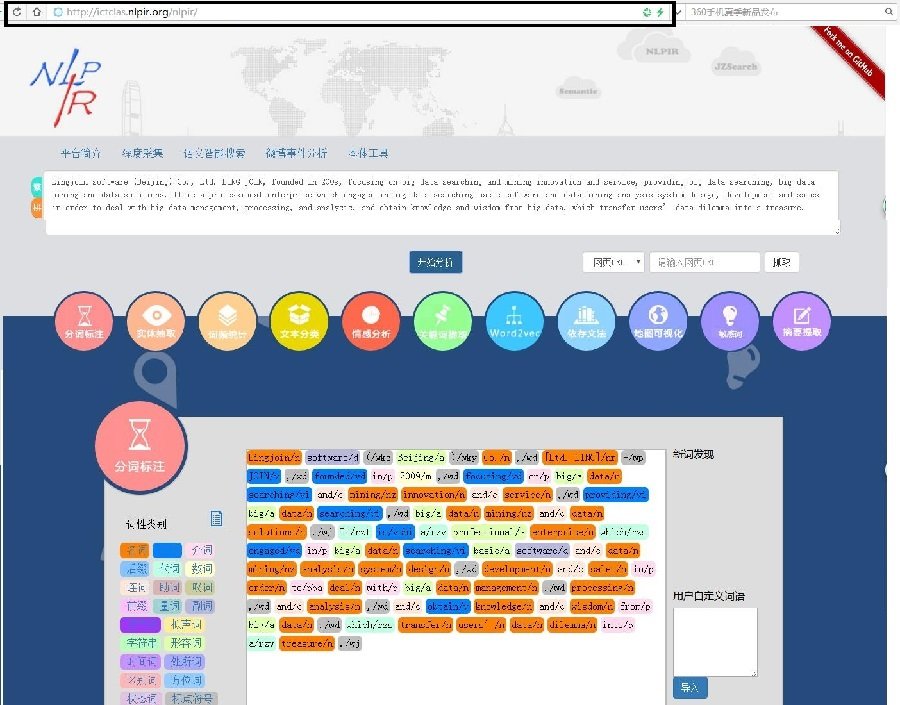Click the 抓取 button next to the URL field
Screen dimensions: 900x705
782,262
